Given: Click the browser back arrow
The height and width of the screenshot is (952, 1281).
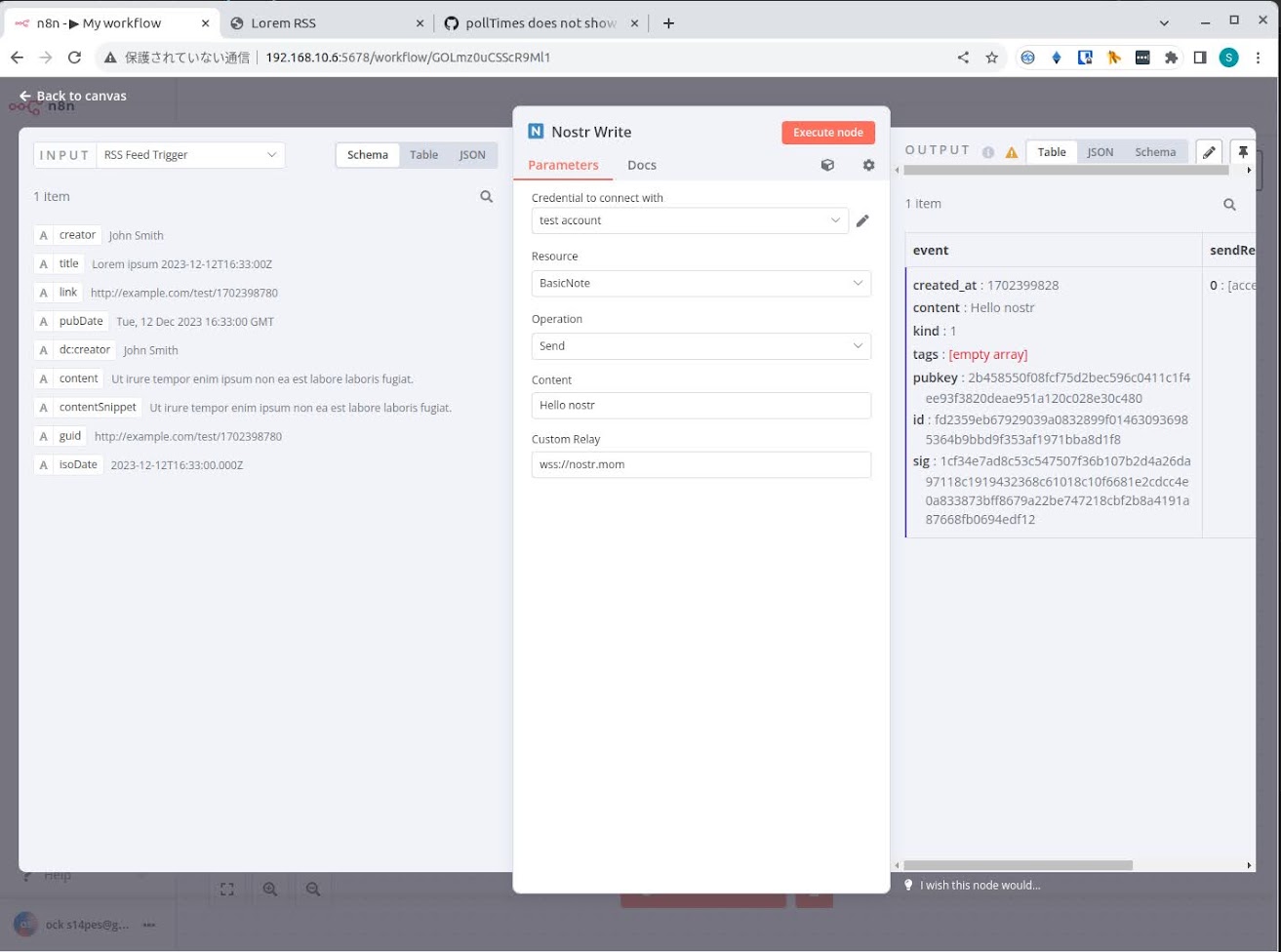Looking at the screenshot, I should coord(17,58).
